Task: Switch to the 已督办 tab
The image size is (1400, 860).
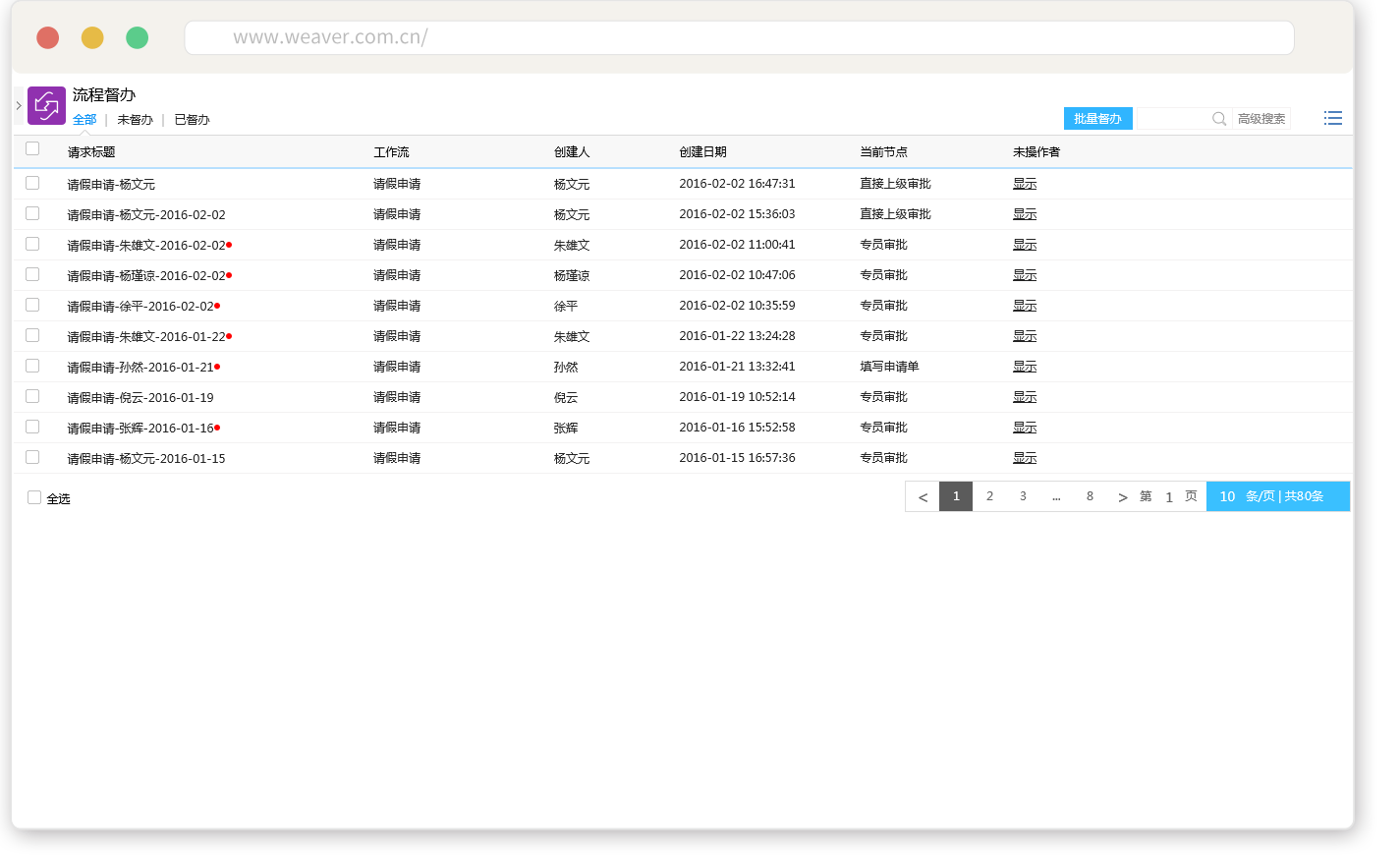Action: [x=192, y=120]
